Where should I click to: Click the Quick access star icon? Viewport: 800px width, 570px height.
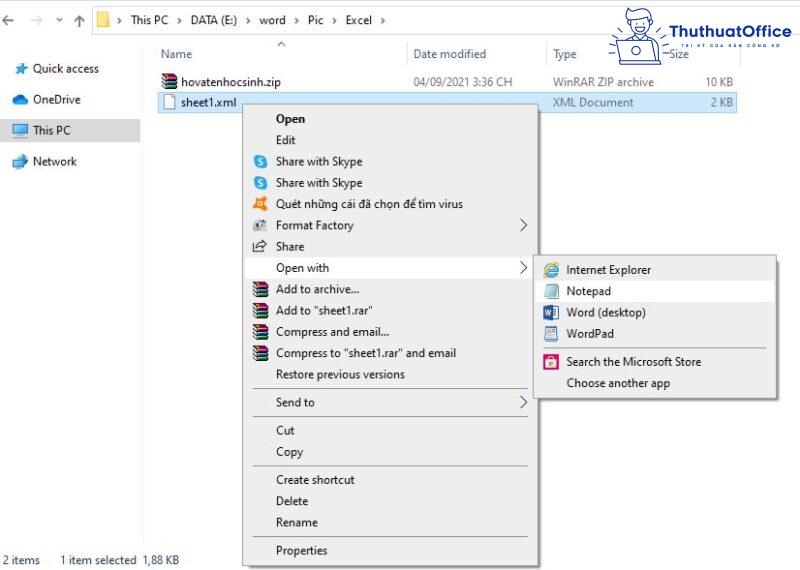coord(21,68)
